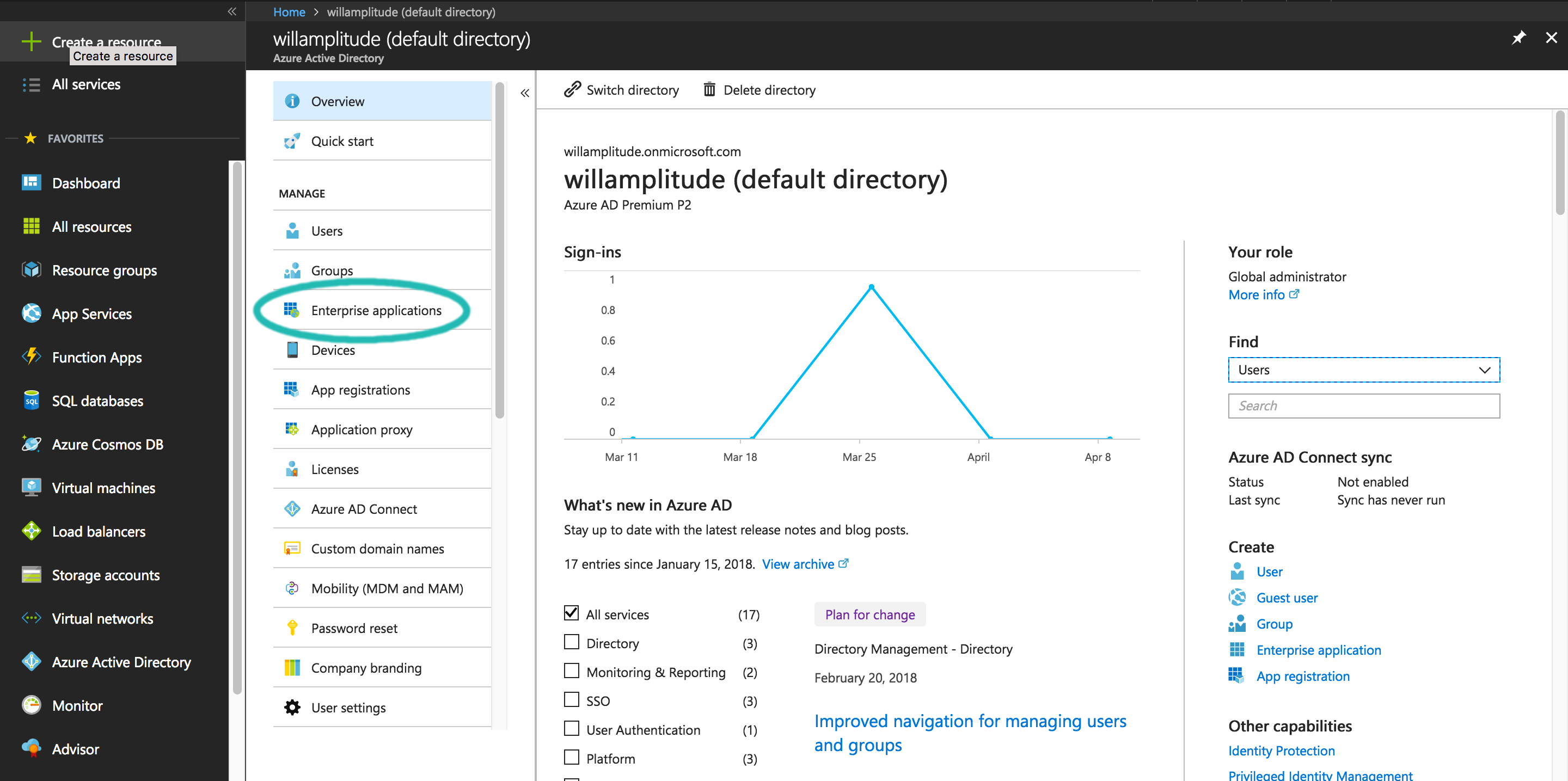Check the Directory checkbox

[x=570, y=642]
